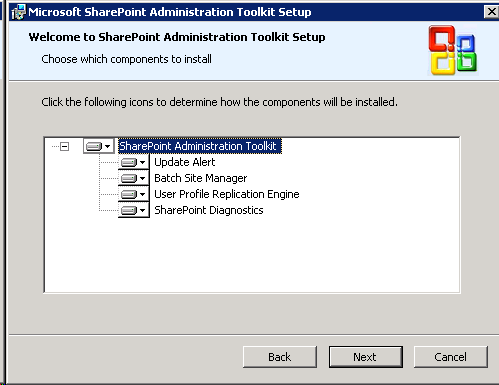Open install options for SharePoint Administration Toolkit

pyautogui.click(x=98, y=146)
